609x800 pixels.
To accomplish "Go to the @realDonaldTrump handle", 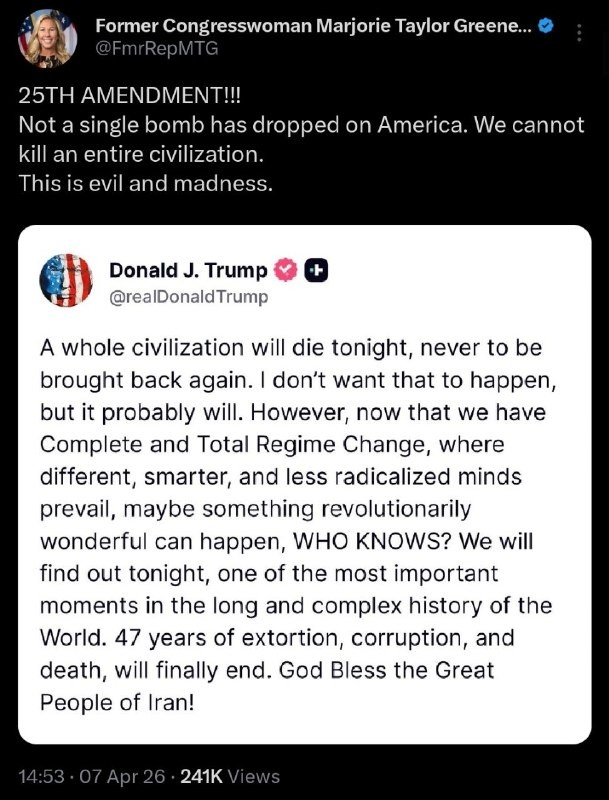I will (x=188, y=297).
